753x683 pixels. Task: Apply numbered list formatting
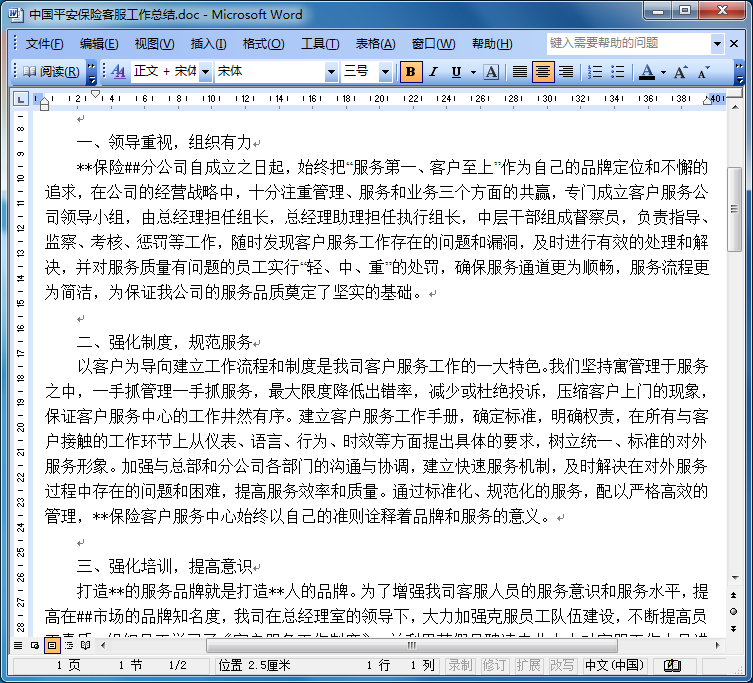pyautogui.click(x=595, y=72)
